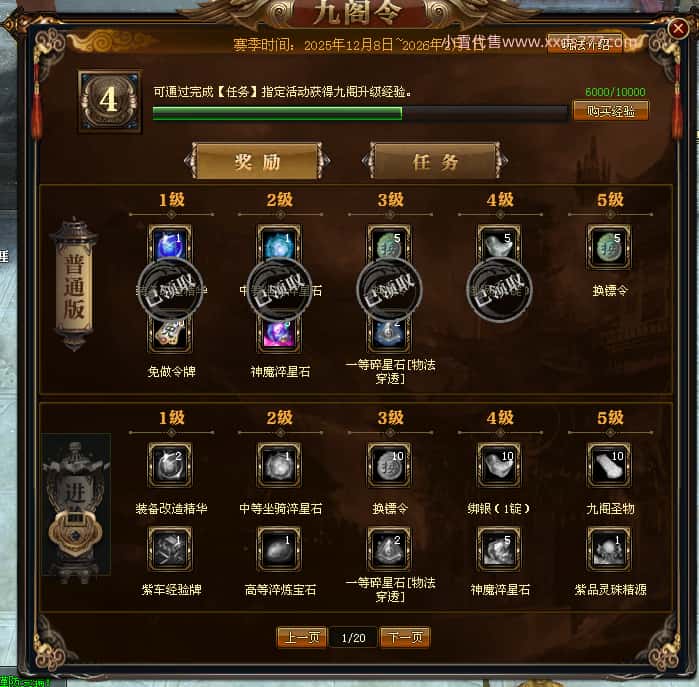
Task: Select the 九阁圣物 reward icon
Action: pyautogui.click(x=609, y=465)
